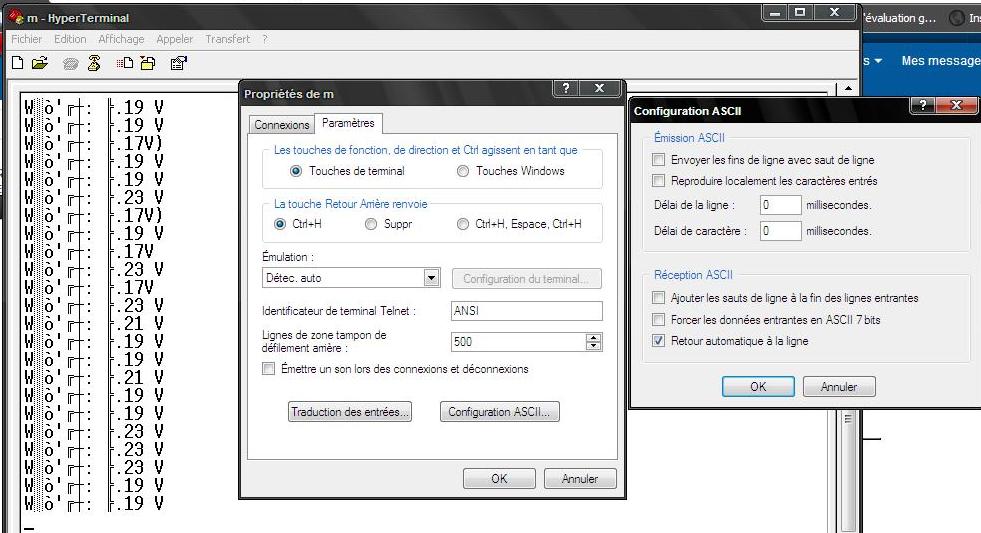Open the Transfert menu
The image size is (981, 533).
tap(228, 39)
